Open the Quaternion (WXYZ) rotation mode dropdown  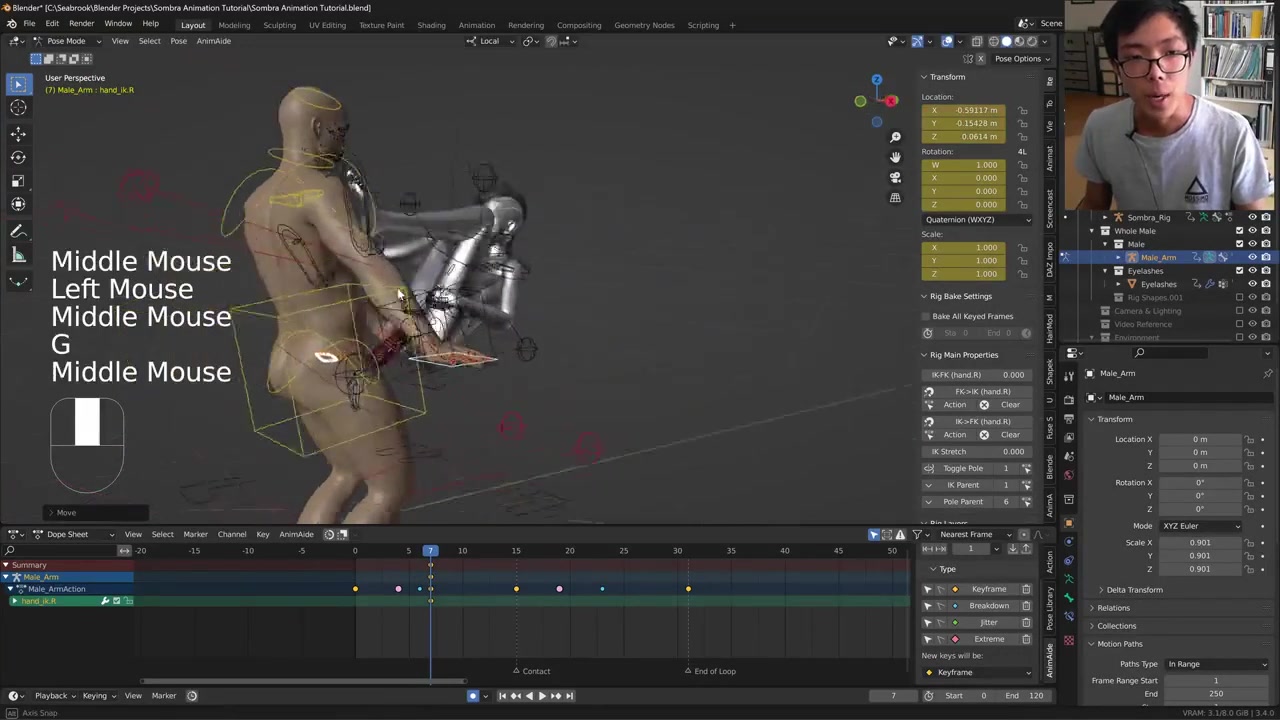tap(977, 219)
